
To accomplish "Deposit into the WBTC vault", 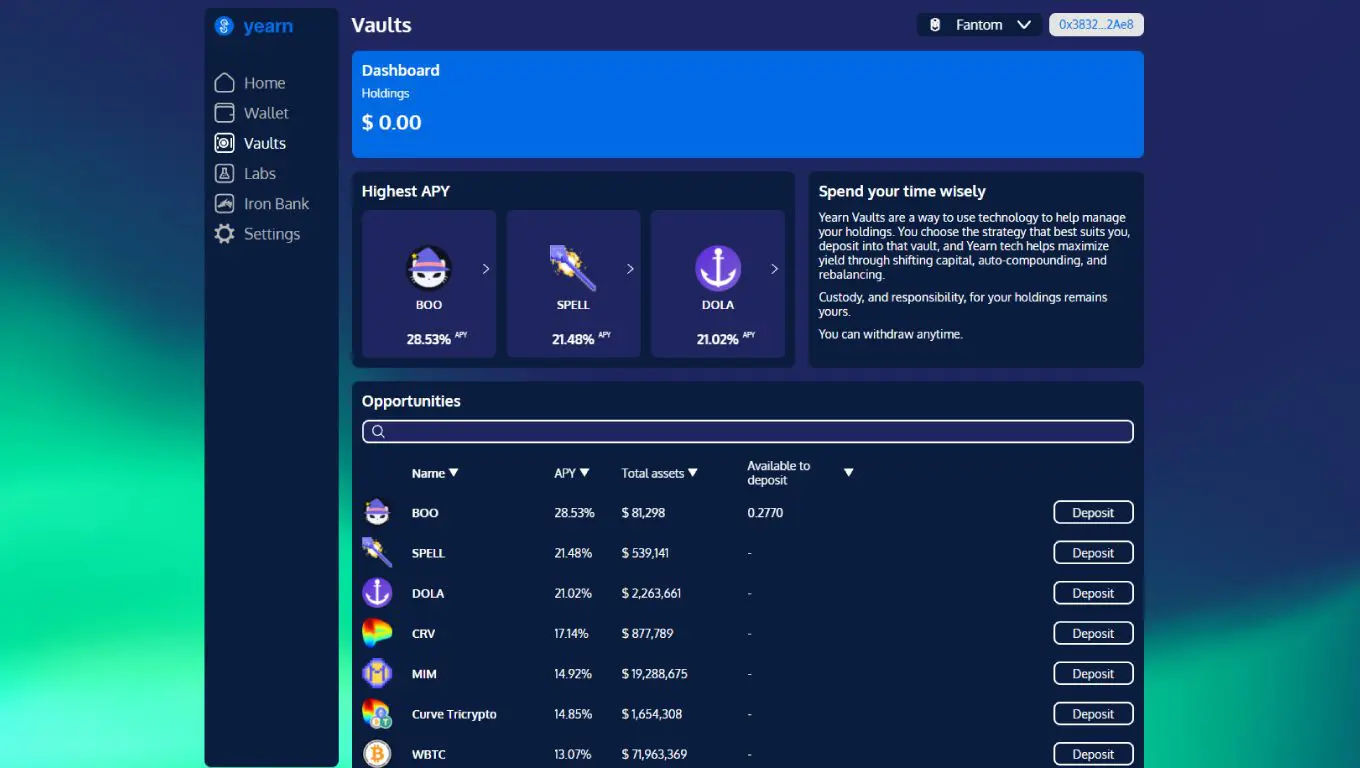I will (1093, 754).
